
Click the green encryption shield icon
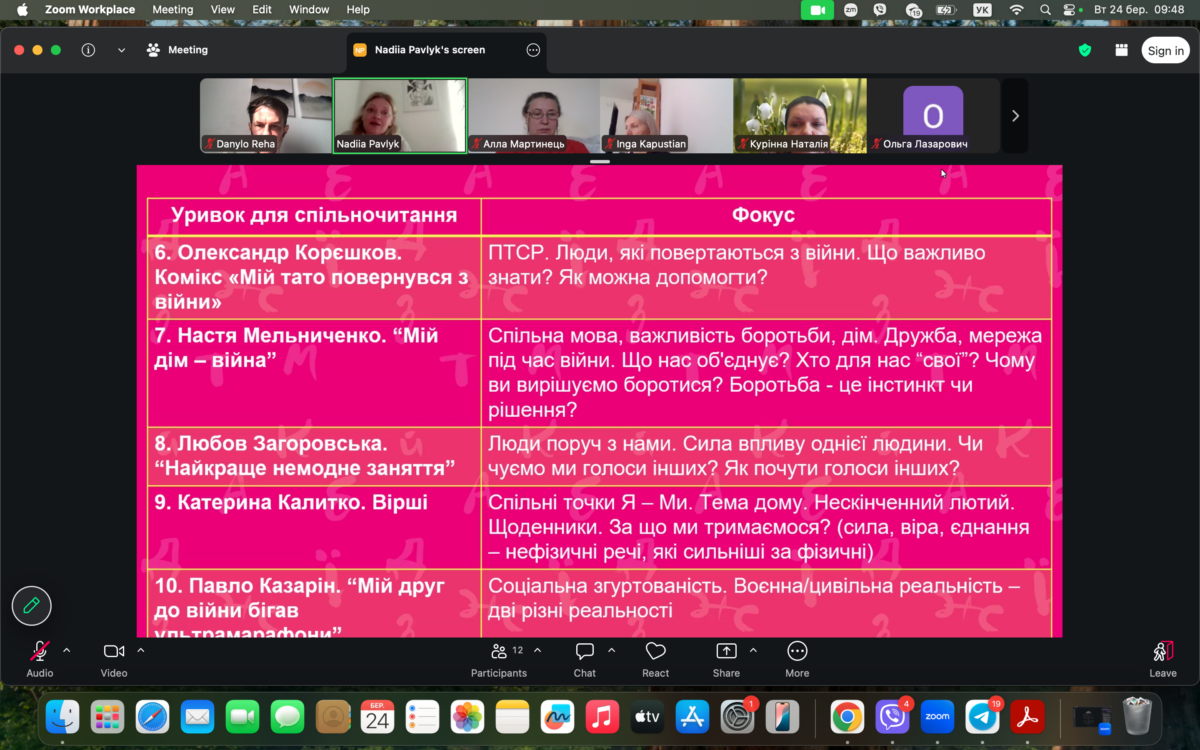point(1085,50)
